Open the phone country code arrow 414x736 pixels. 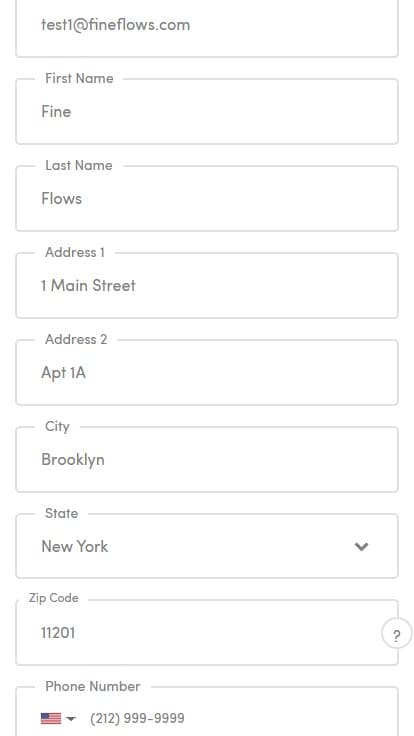(x=71, y=719)
